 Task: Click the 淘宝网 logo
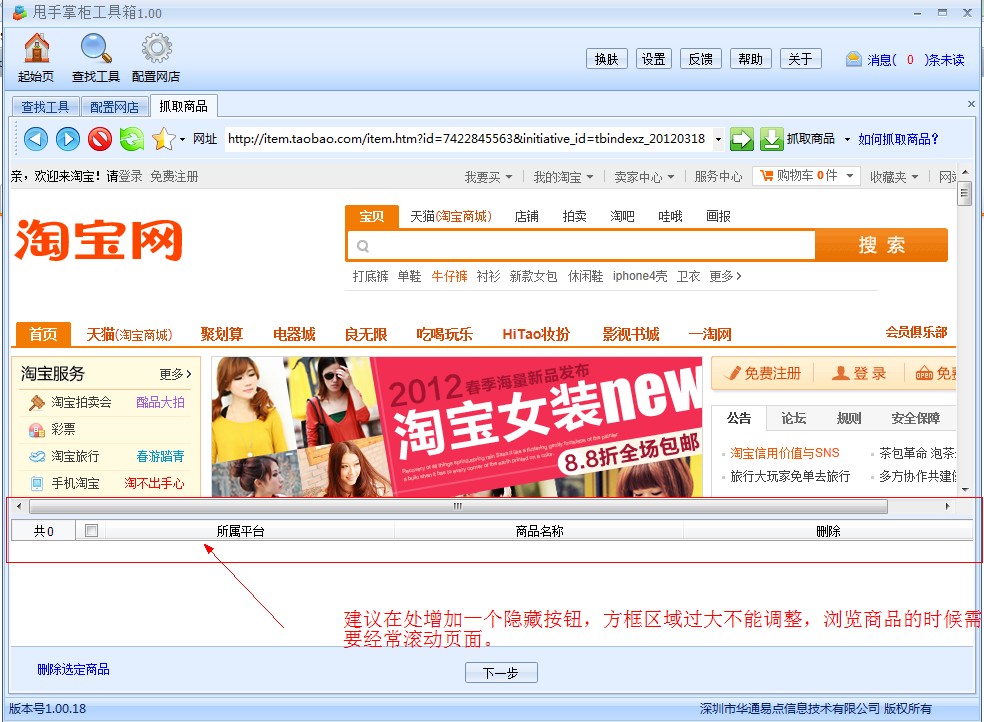point(99,239)
